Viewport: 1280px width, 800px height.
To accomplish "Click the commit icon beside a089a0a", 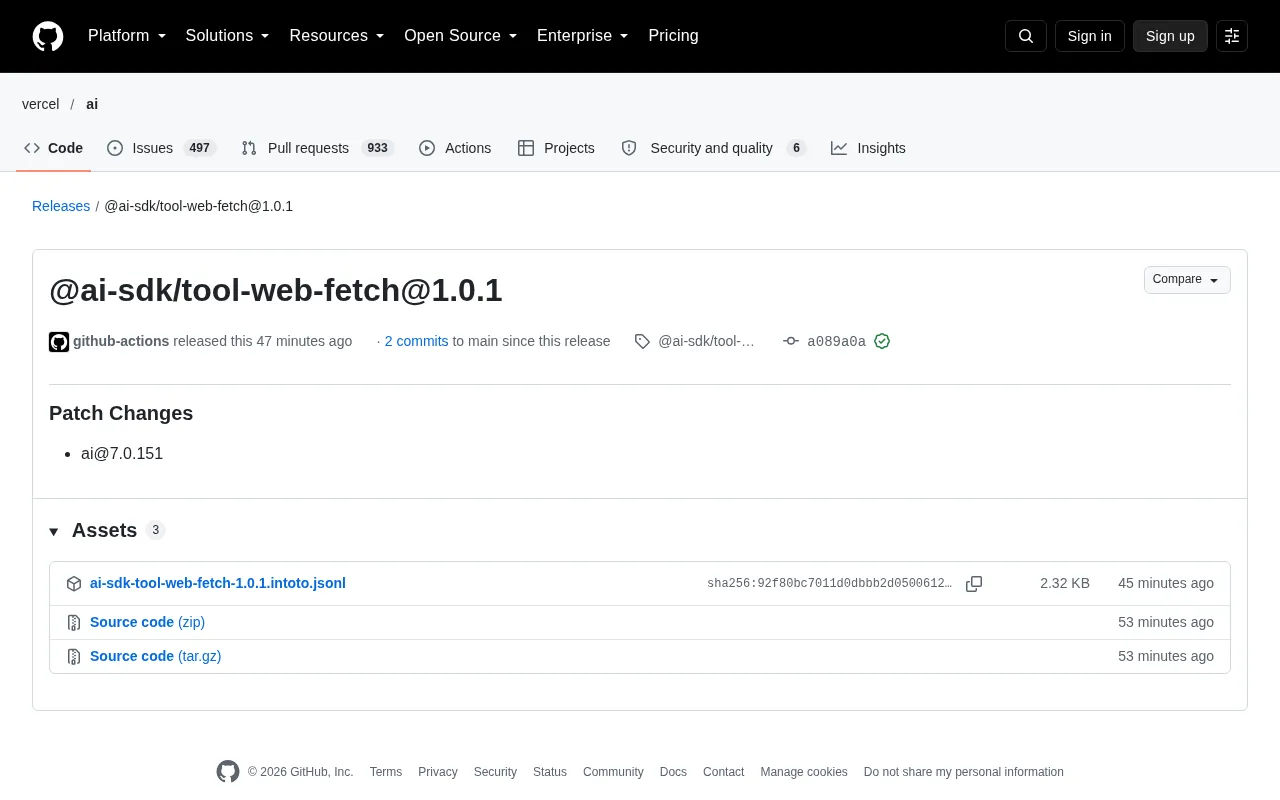I will [x=791, y=341].
